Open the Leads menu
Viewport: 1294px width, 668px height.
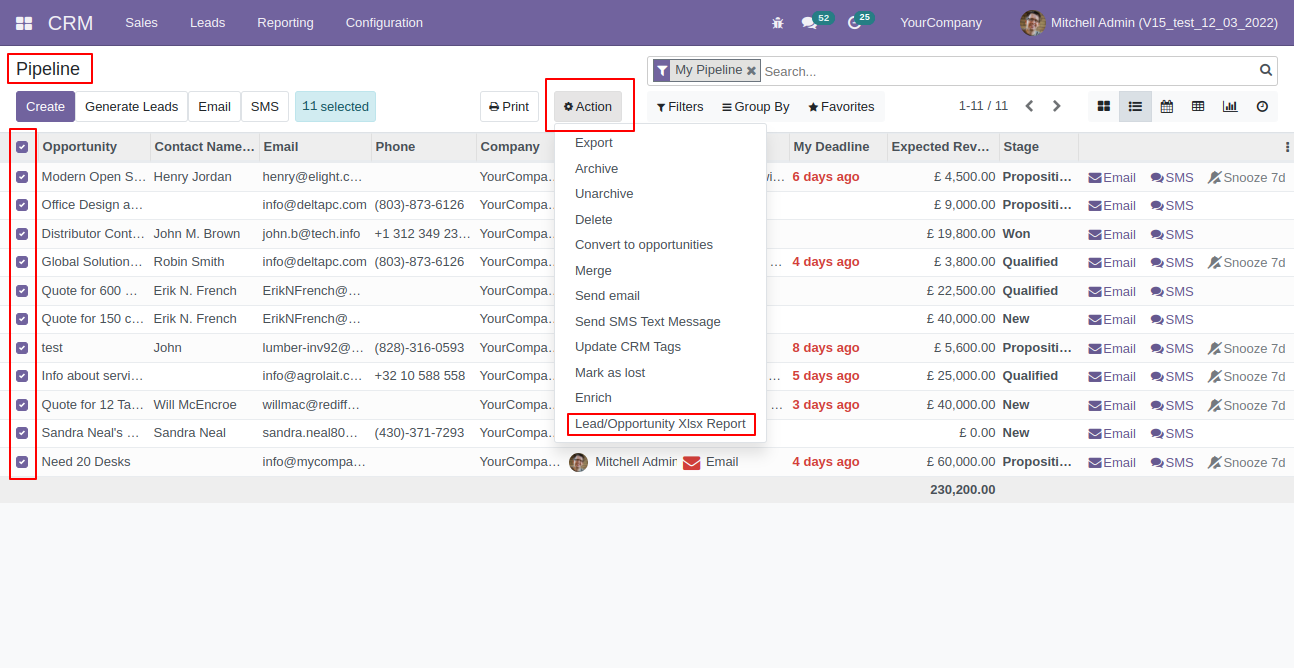[x=207, y=22]
